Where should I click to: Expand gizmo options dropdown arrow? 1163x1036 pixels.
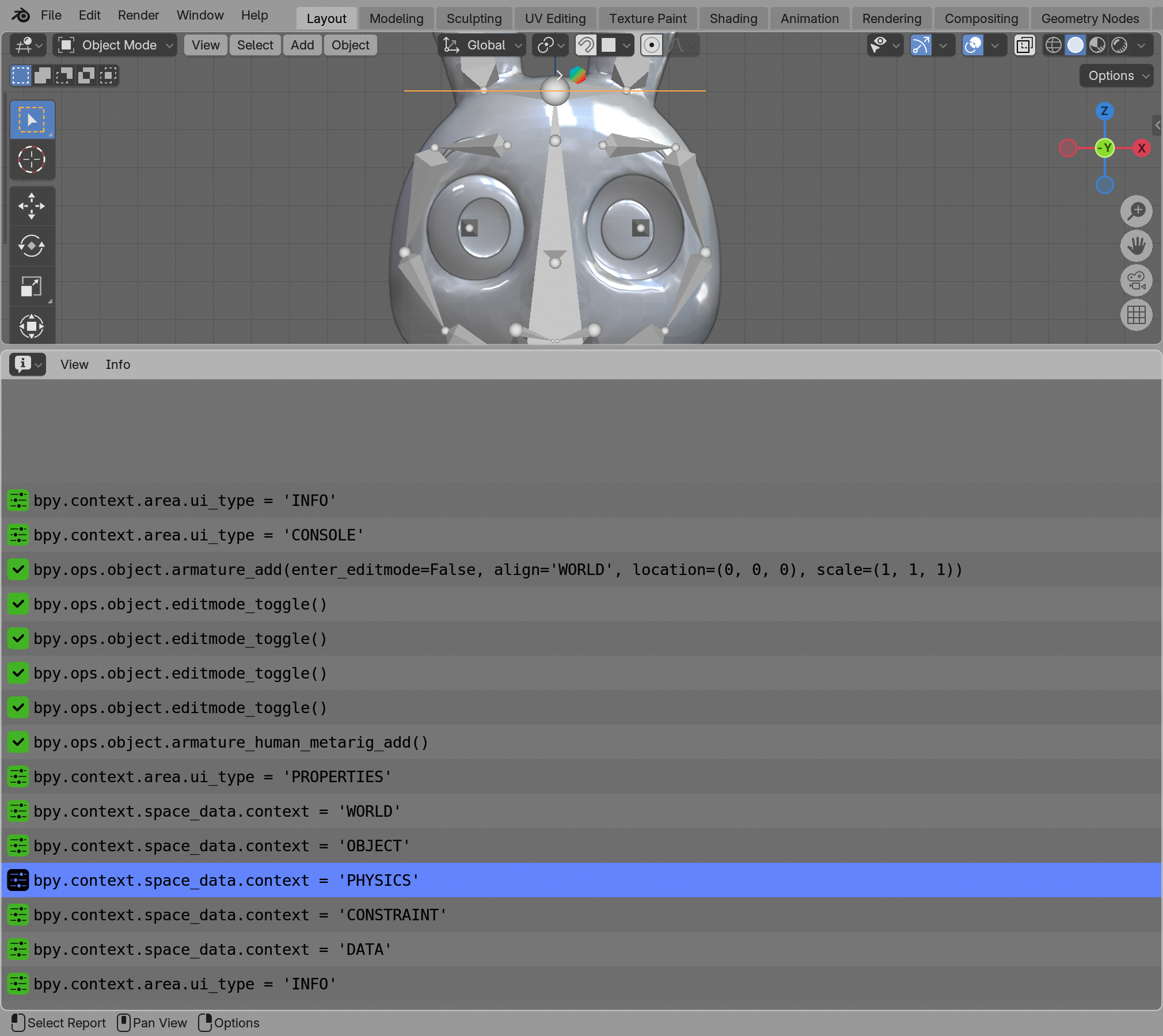point(942,45)
